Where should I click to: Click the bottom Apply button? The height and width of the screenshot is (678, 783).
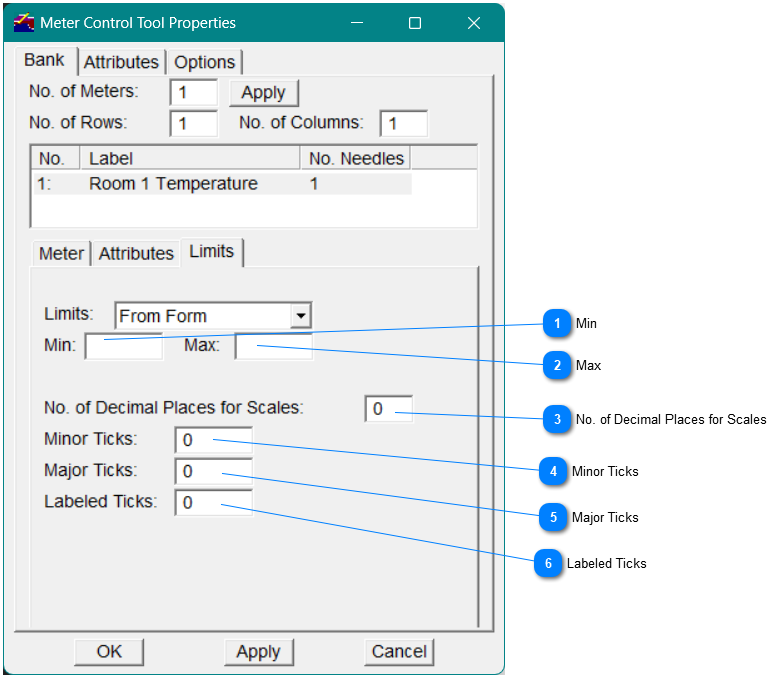tap(259, 652)
